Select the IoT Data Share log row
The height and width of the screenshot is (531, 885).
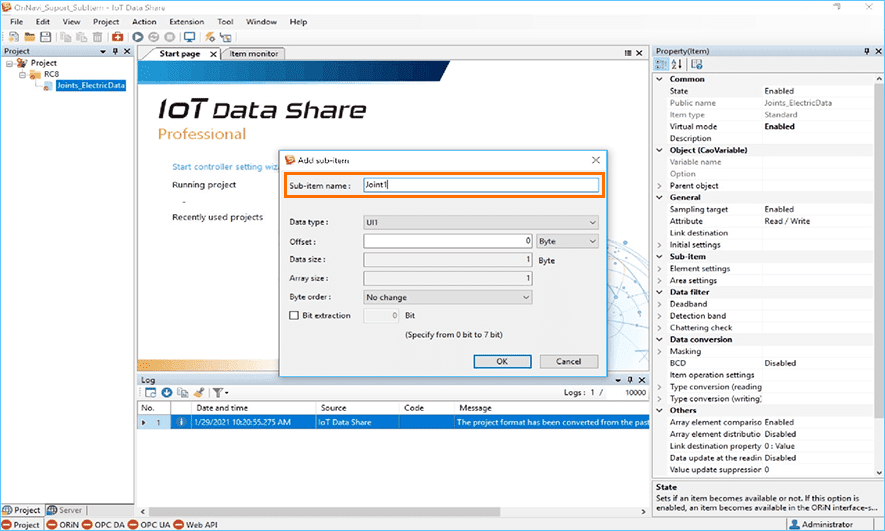point(393,422)
